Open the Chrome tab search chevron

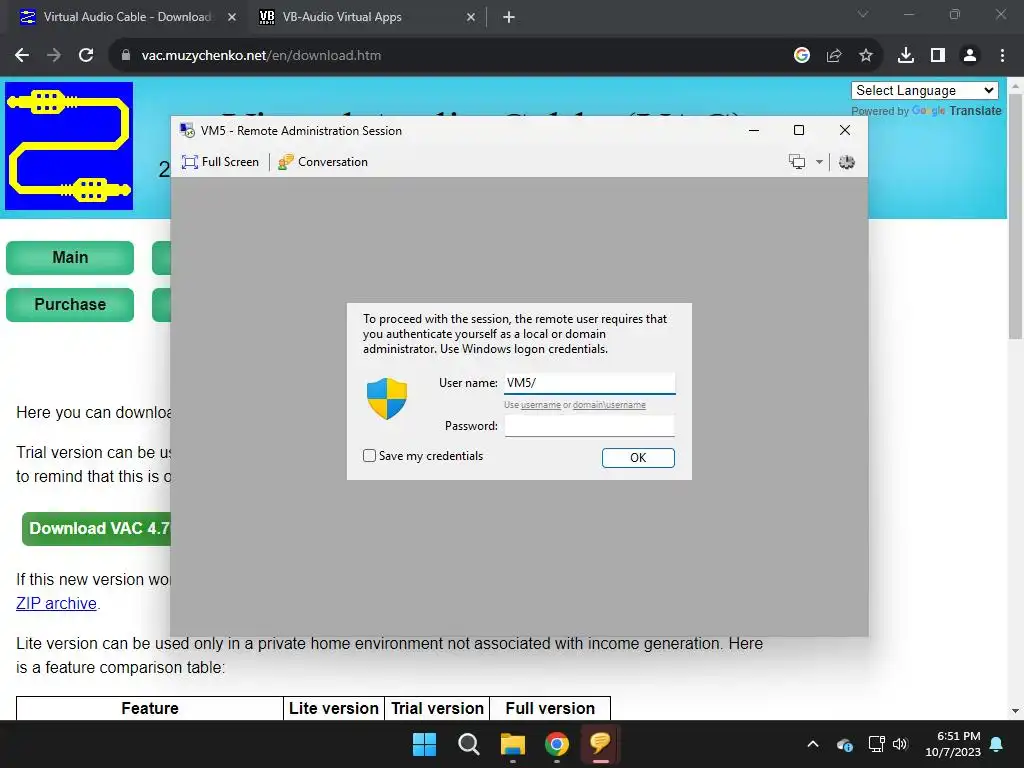(863, 14)
